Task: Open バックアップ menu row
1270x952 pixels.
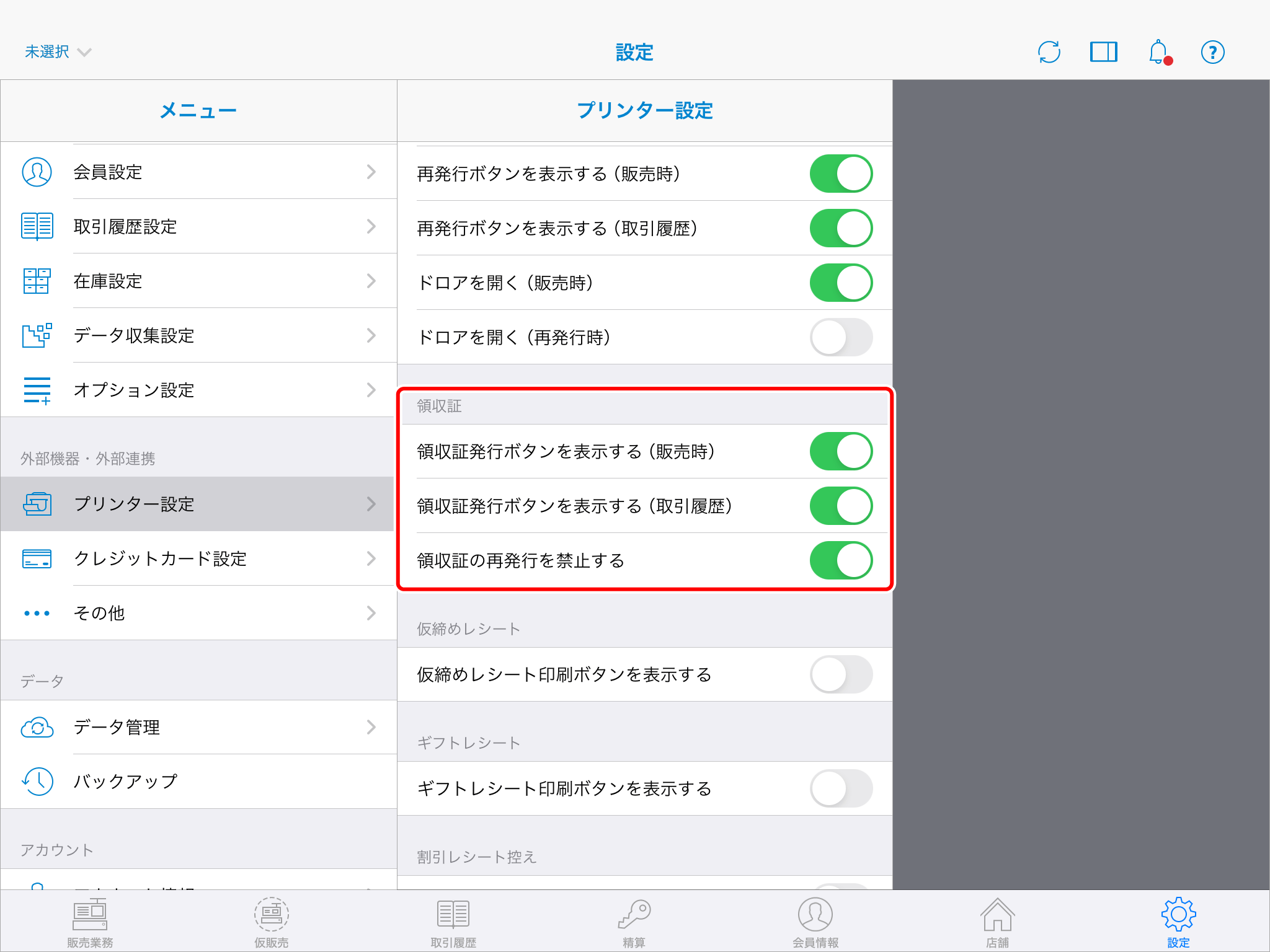Action: tap(198, 782)
